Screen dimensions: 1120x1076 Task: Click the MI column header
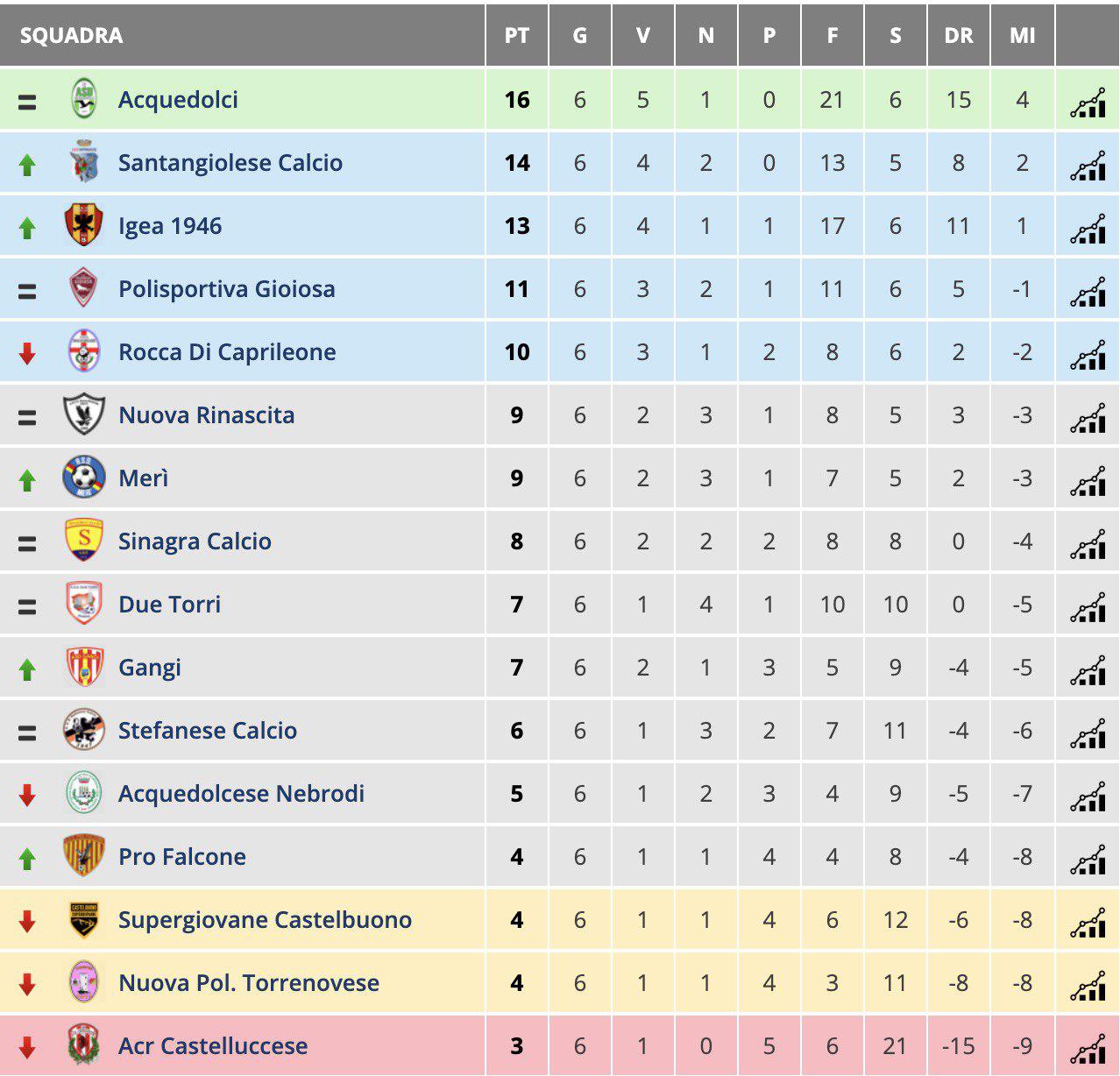pyautogui.click(x=1022, y=35)
